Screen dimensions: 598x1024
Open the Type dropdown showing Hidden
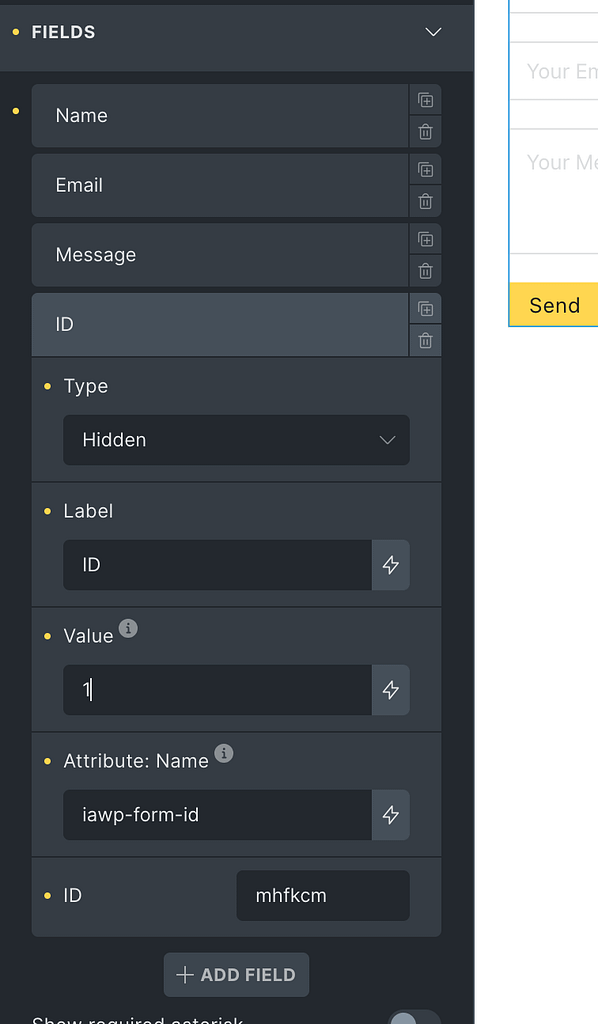(236, 440)
